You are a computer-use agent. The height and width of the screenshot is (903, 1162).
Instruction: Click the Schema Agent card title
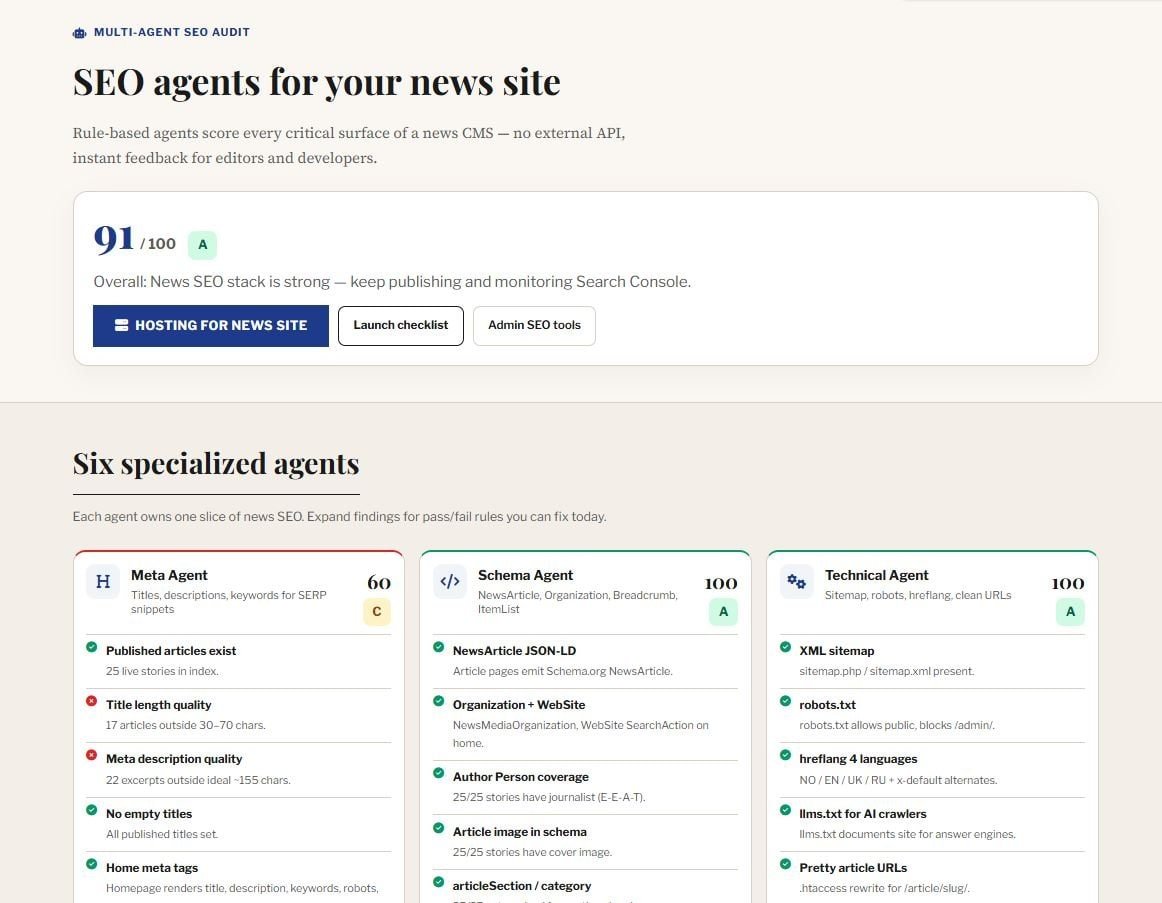tap(525, 575)
